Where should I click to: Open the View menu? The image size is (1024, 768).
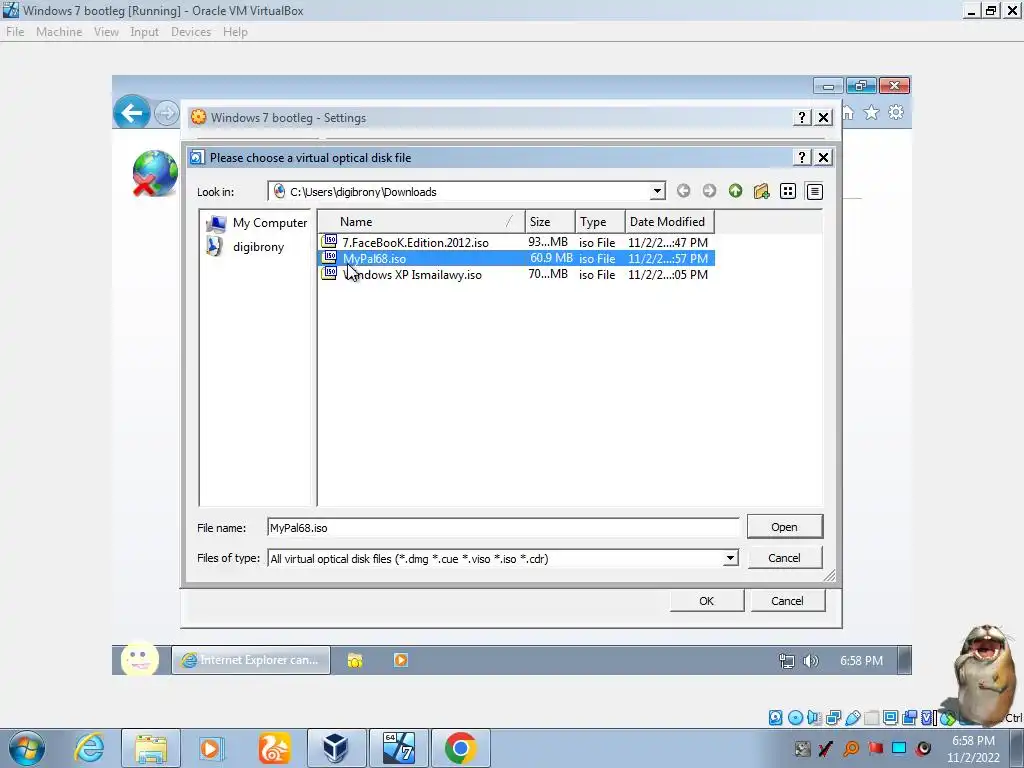pos(106,32)
